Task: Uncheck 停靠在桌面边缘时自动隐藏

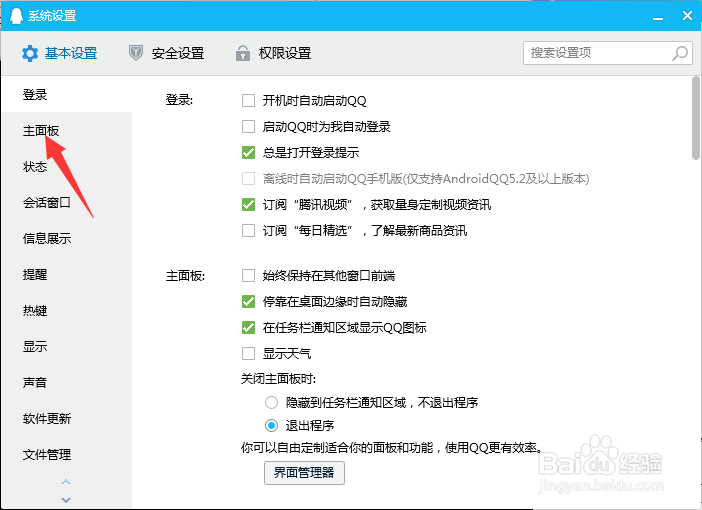Action: [x=248, y=301]
